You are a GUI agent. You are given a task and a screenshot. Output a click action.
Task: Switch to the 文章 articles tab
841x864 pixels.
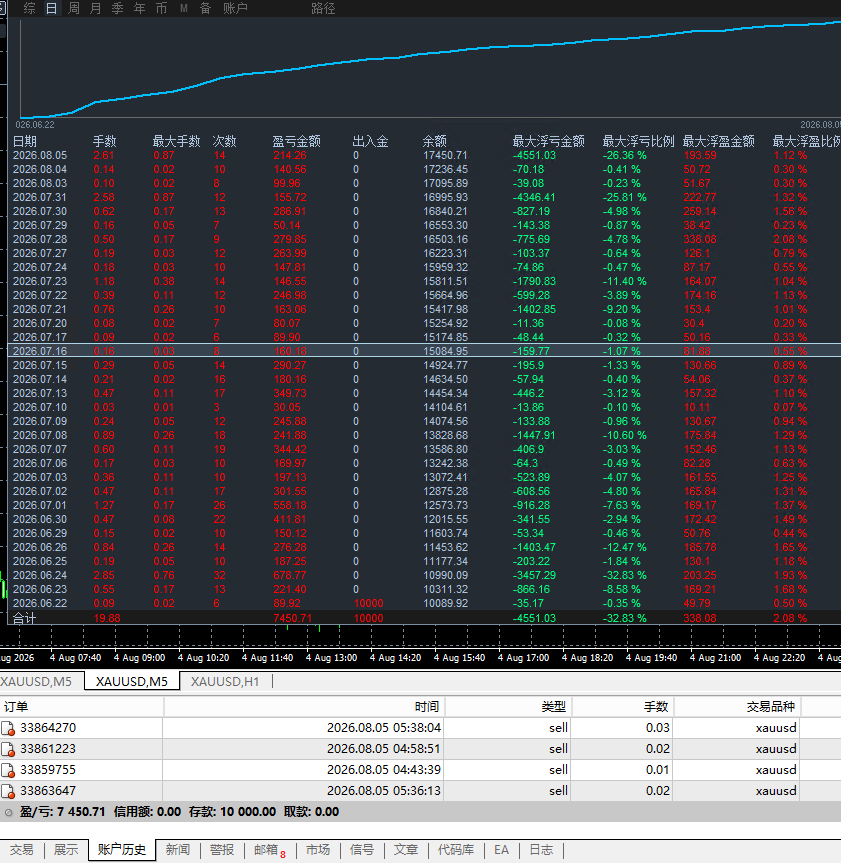[406, 850]
